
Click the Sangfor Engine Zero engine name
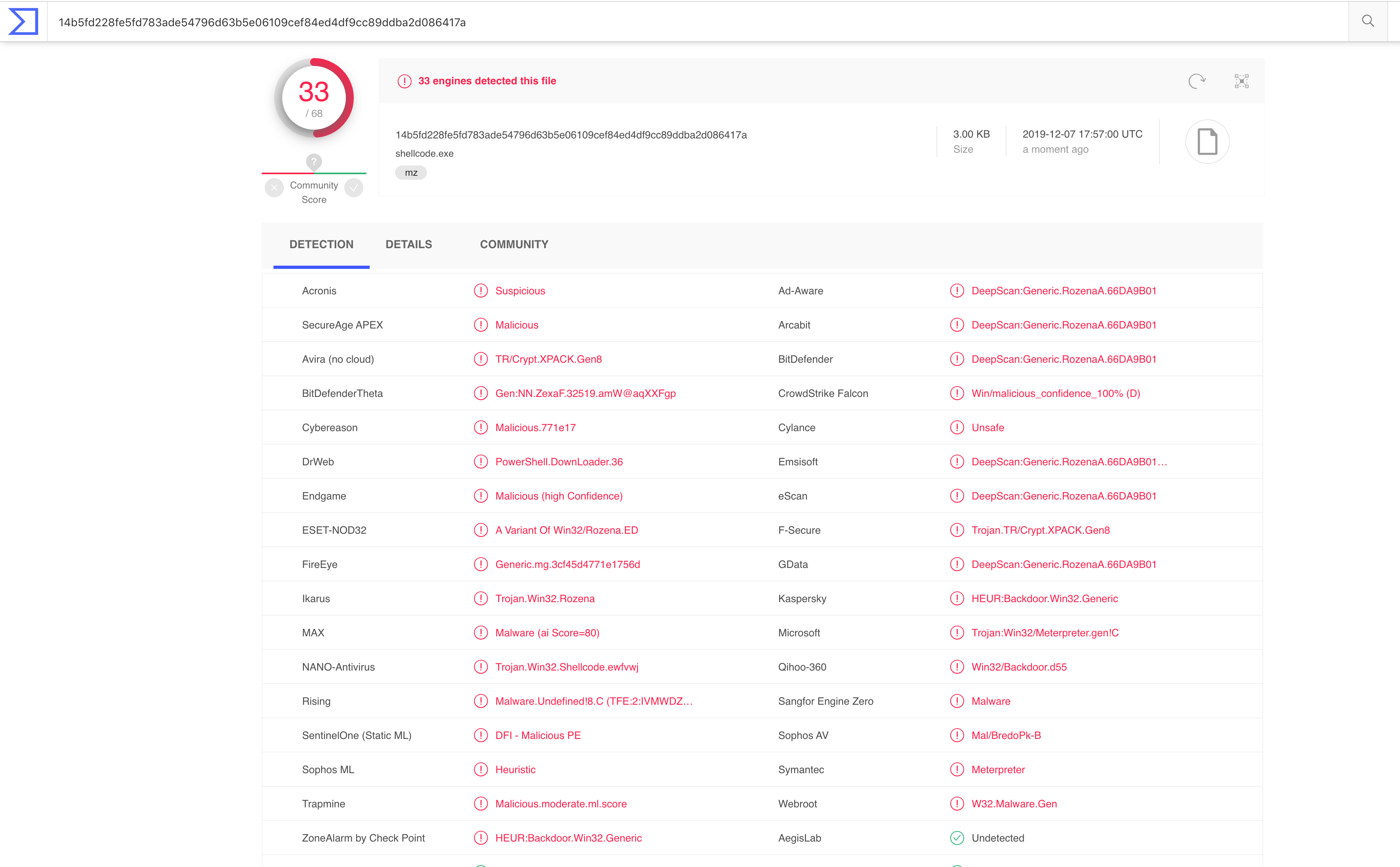coord(826,701)
